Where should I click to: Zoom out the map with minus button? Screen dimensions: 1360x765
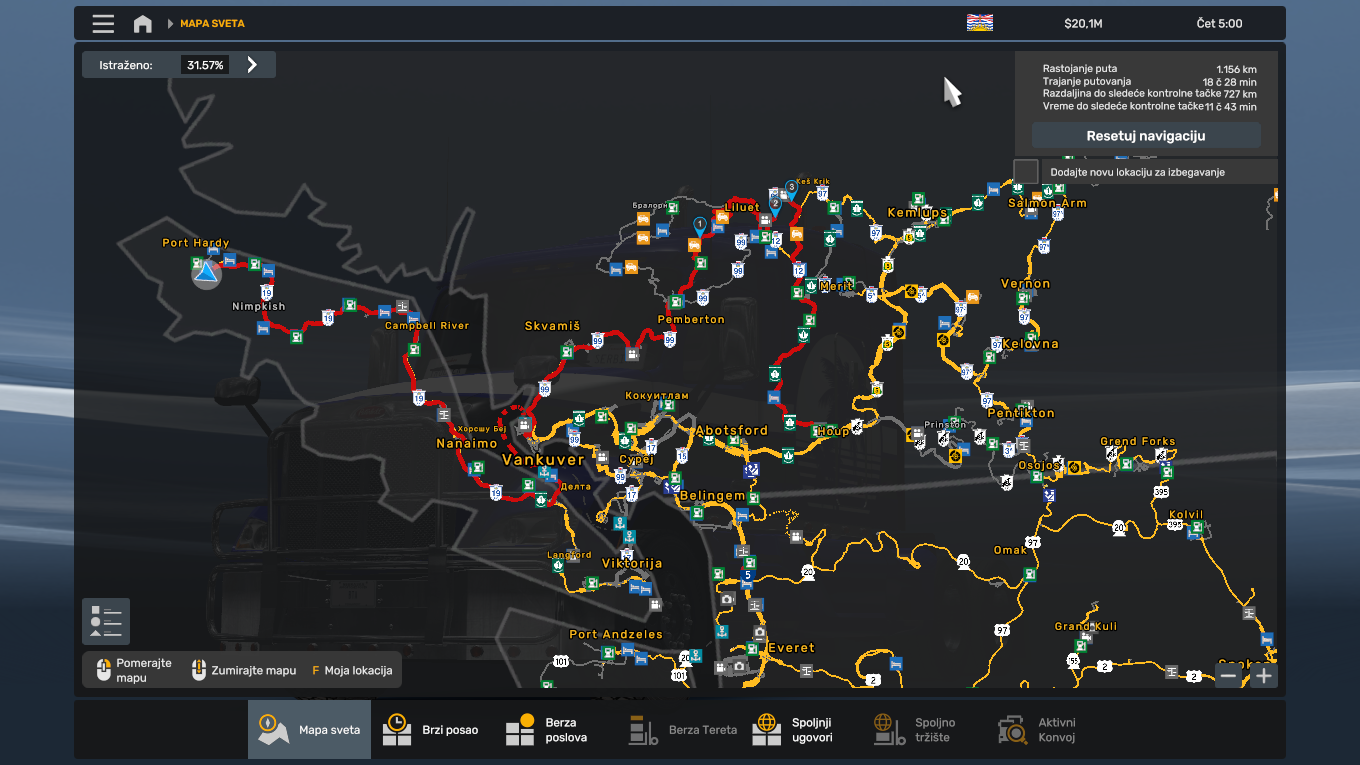pyautogui.click(x=1229, y=676)
